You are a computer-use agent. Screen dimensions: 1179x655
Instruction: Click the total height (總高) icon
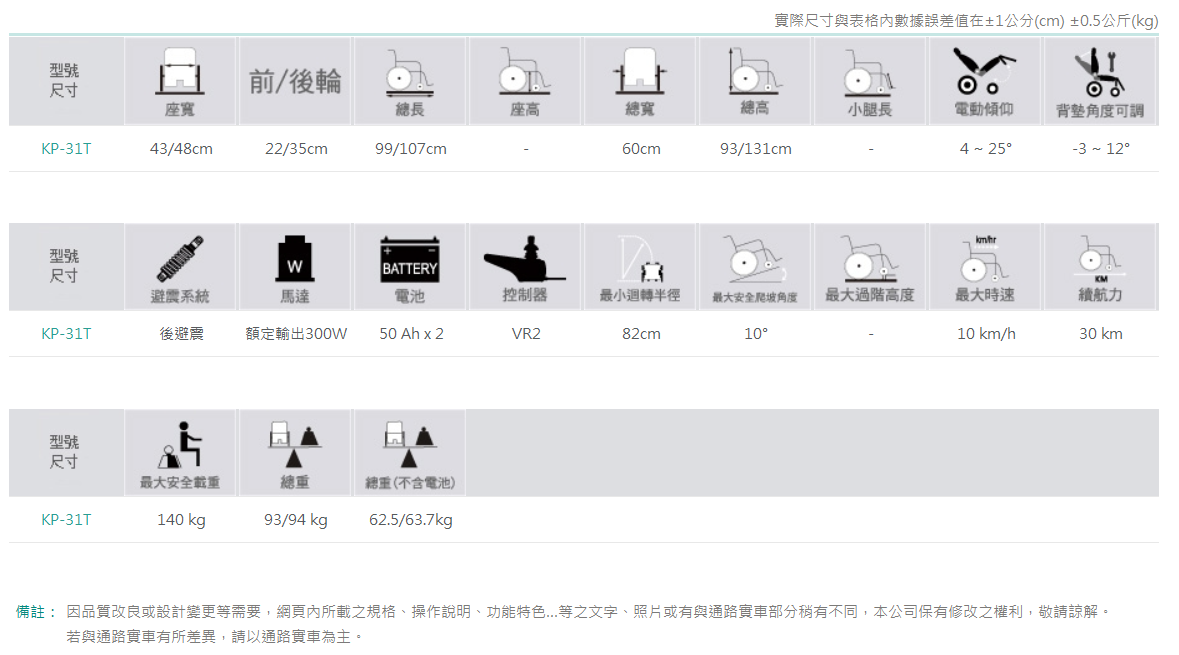tap(754, 70)
